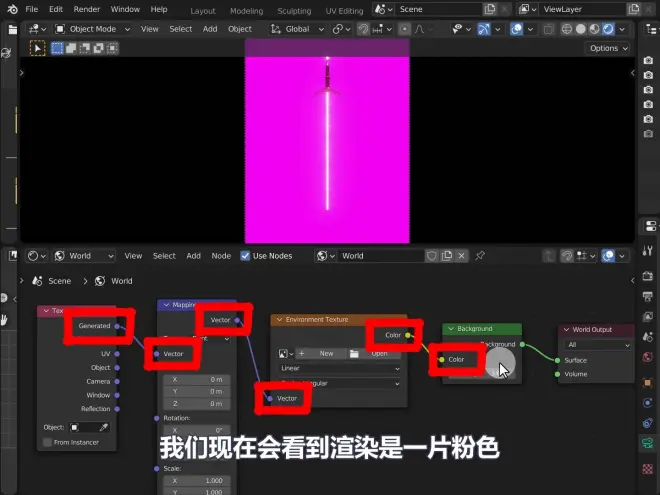The width and height of the screenshot is (660, 495).
Task: Switch to solid viewport shading
Action: pos(581,29)
